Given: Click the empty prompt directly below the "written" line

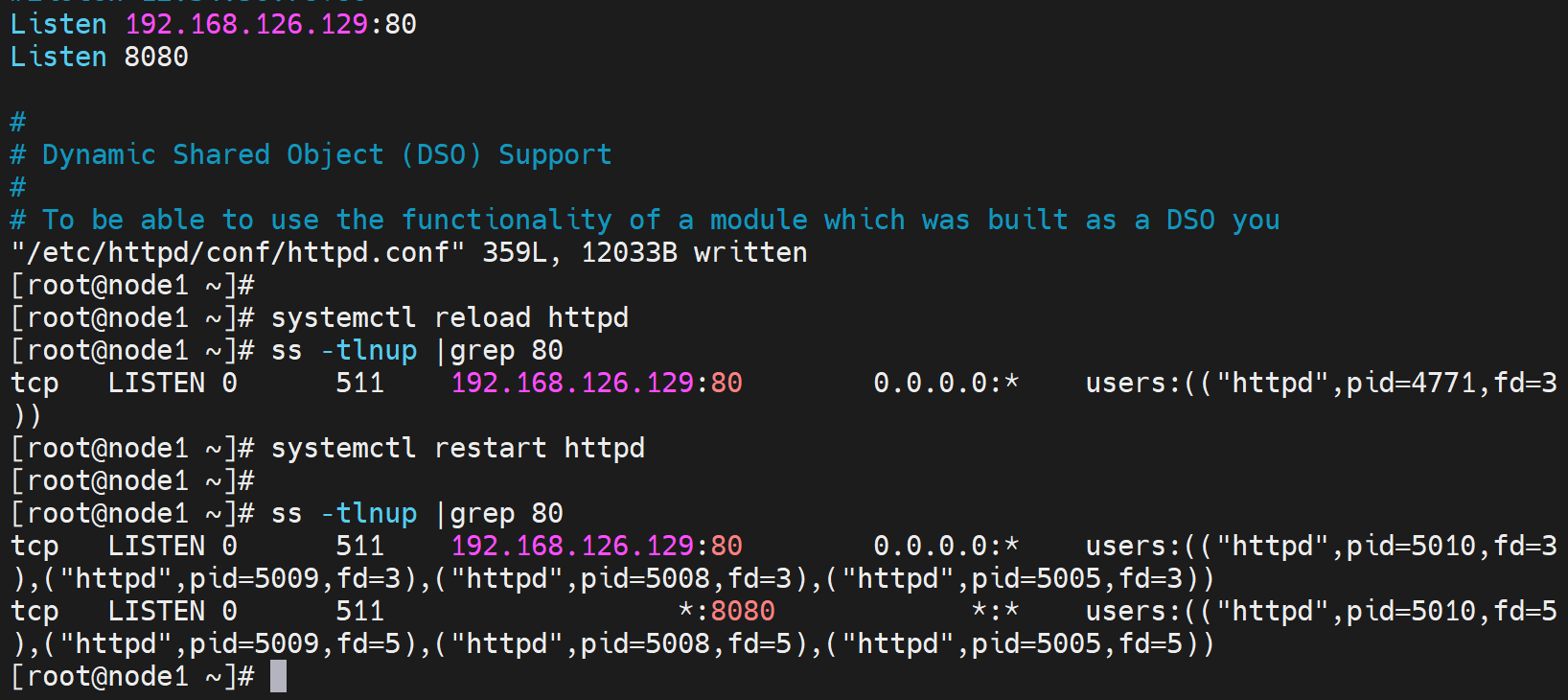Looking at the screenshot, I should click(x=132, y=285).
